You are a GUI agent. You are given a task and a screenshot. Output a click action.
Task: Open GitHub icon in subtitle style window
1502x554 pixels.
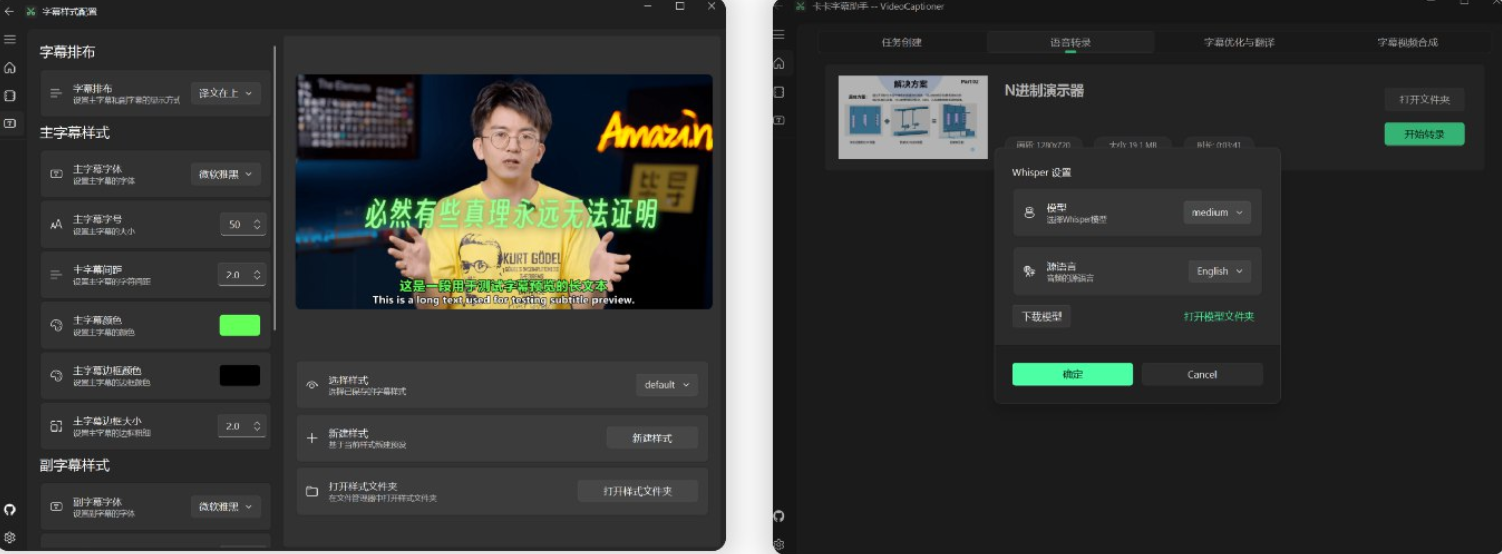(x=9, y=510)
